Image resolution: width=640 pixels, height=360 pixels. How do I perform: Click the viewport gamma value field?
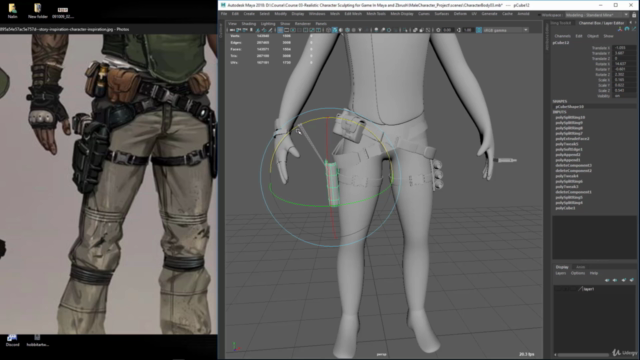[468, 30]
